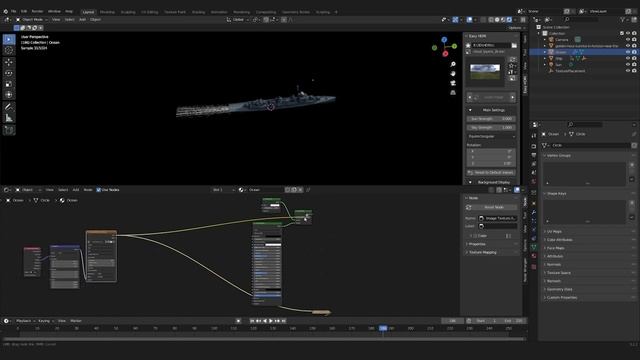Viewport: 640px width, 360px height.
Task: Click next HDRI arrow button
Action: pyautogui.click(x=513, y=98)
